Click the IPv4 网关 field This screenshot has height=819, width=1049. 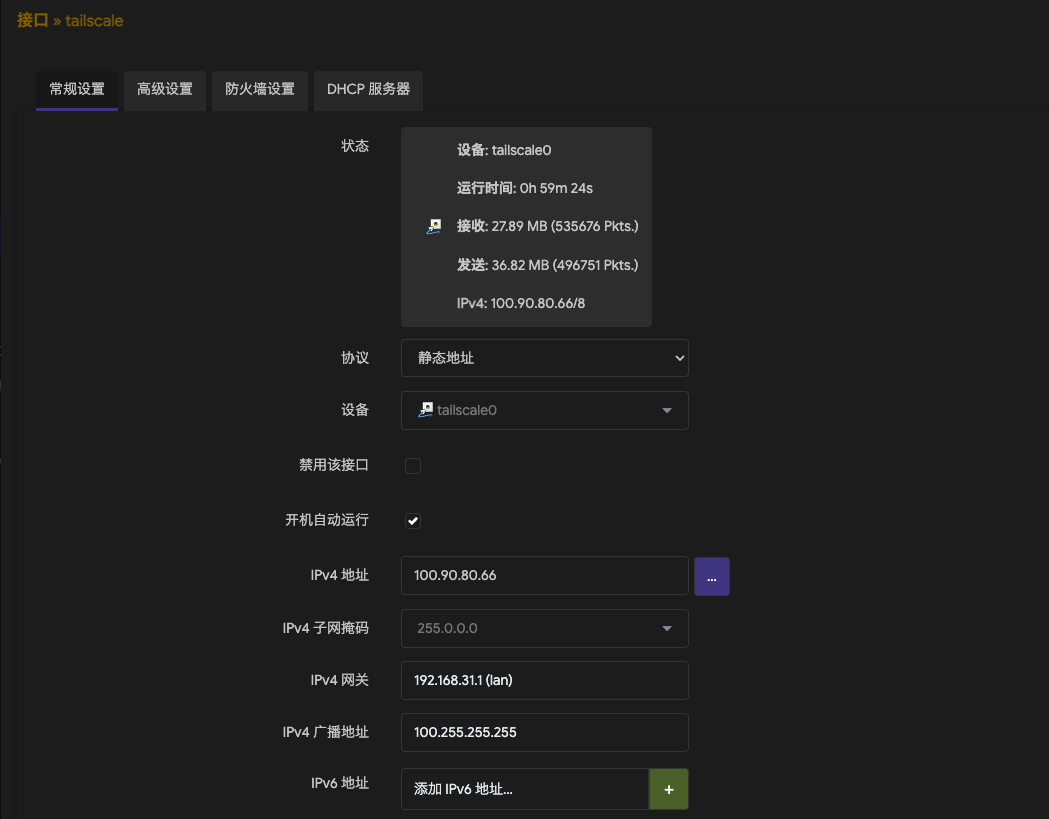(x=544, y=680)
